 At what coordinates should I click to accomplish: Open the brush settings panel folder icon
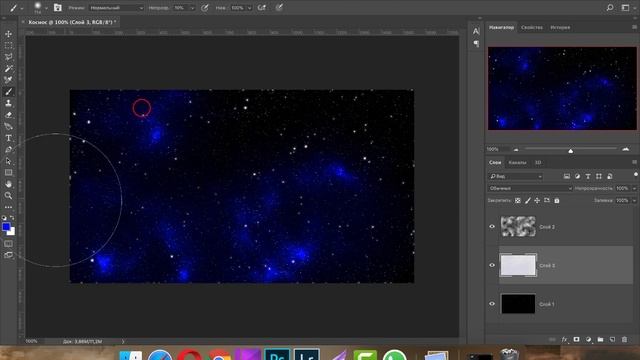[x=58, y=7]
